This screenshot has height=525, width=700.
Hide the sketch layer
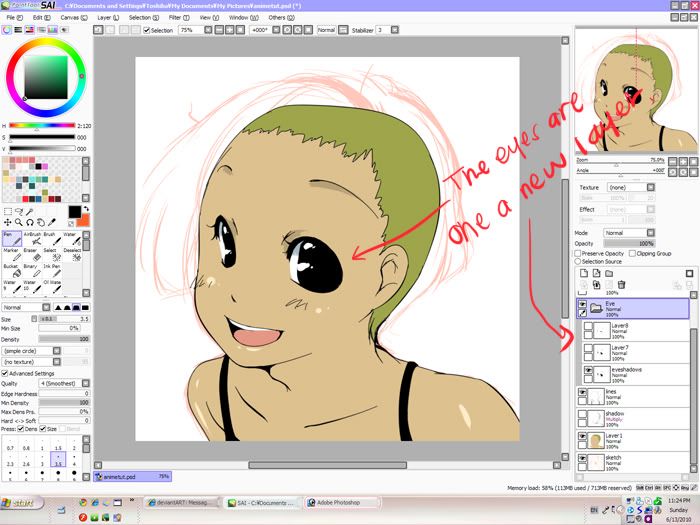click(582, 458)
